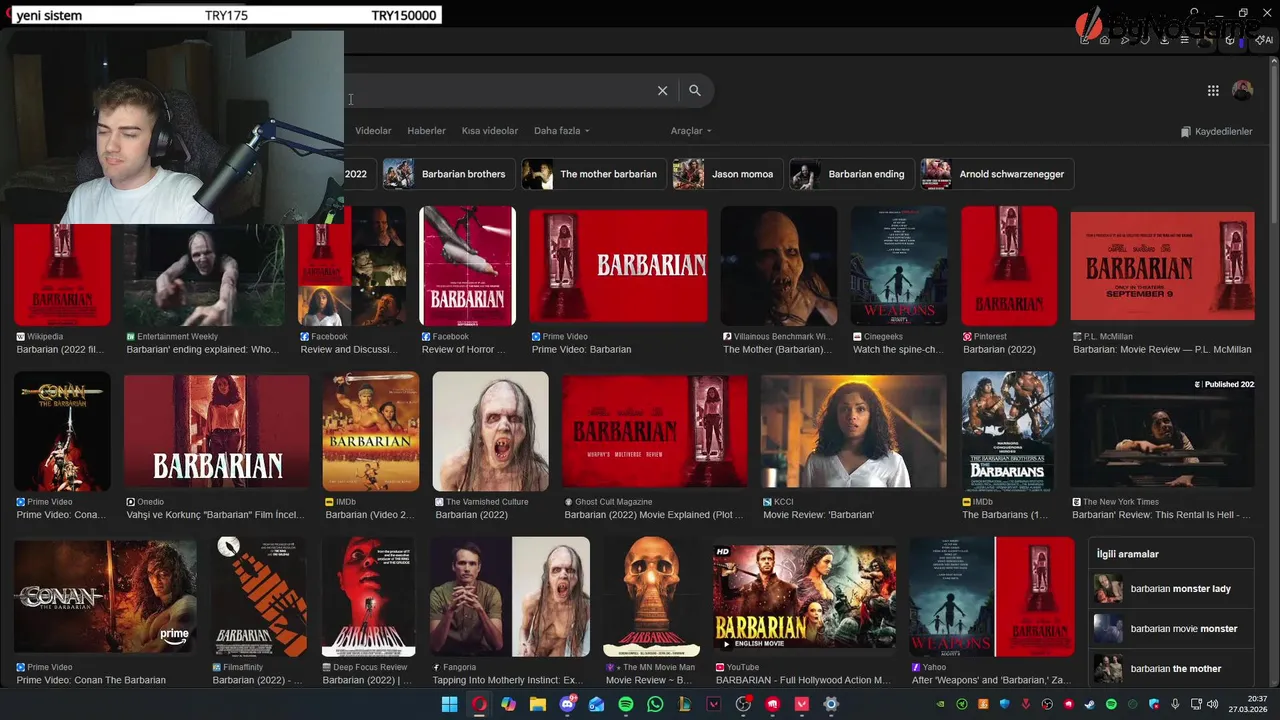Image resolution: width=1280 pixels, height=720 pixels.
Task: Open OBS Studio from the taskbar
Action: pos(743,704)
